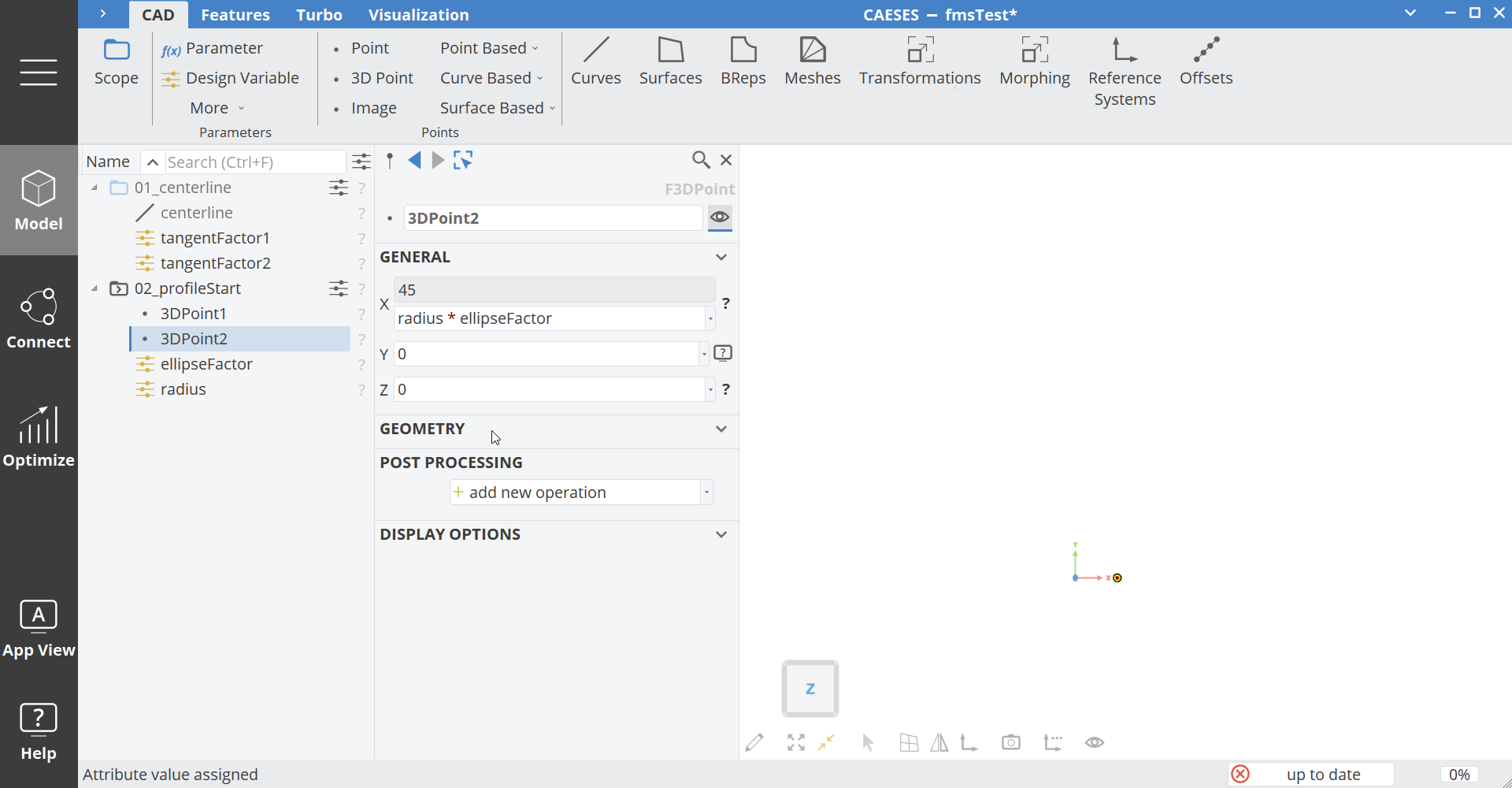Toggle visibility of 3DPoint2 with the eye icon
Image resolution: width=1512 pixels, height=788 pixels.
coord(720,218)
